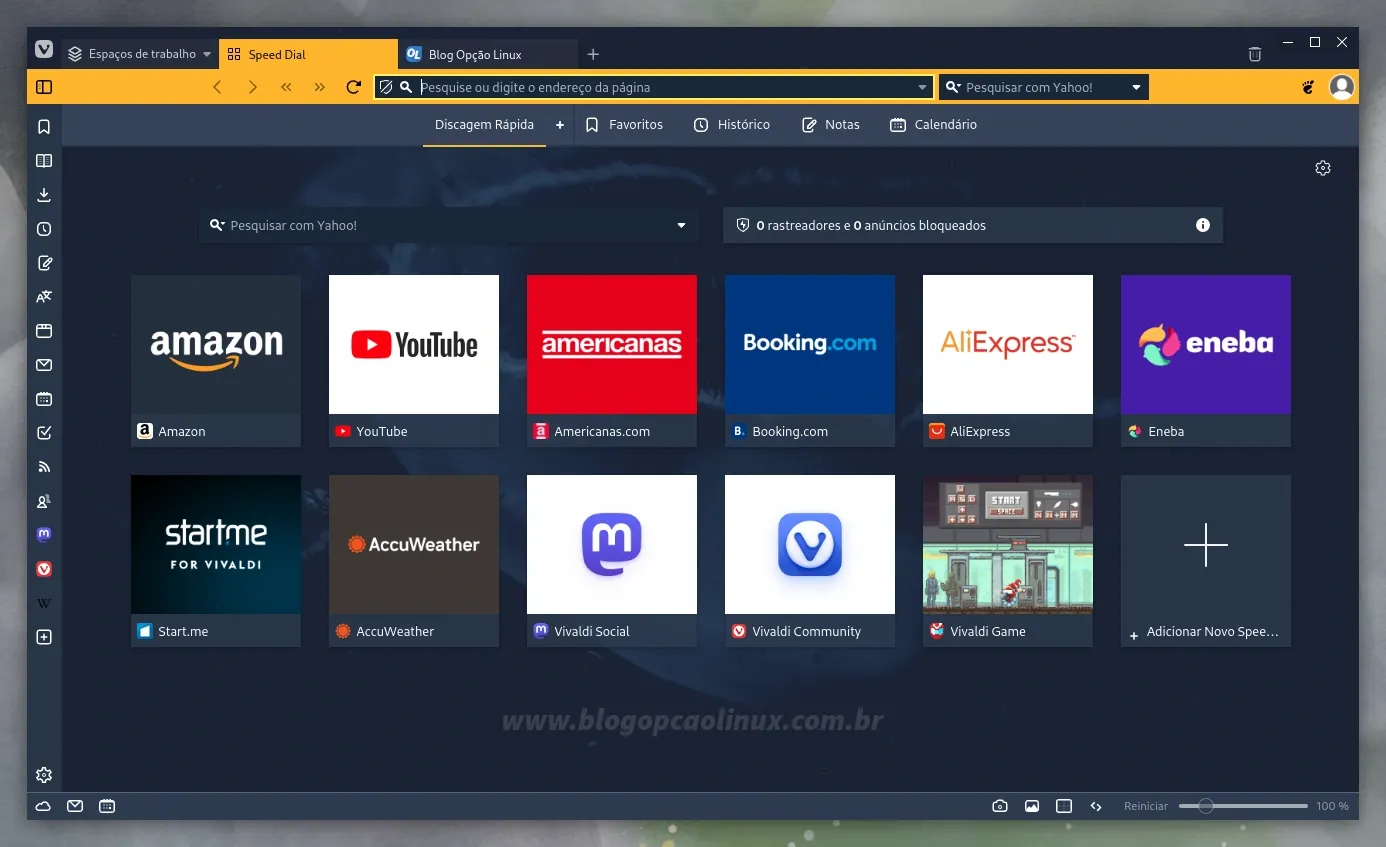Open settings gear at sidebar bottom
This screenshot has width=1386, height=847.
[x=44, y=775]
